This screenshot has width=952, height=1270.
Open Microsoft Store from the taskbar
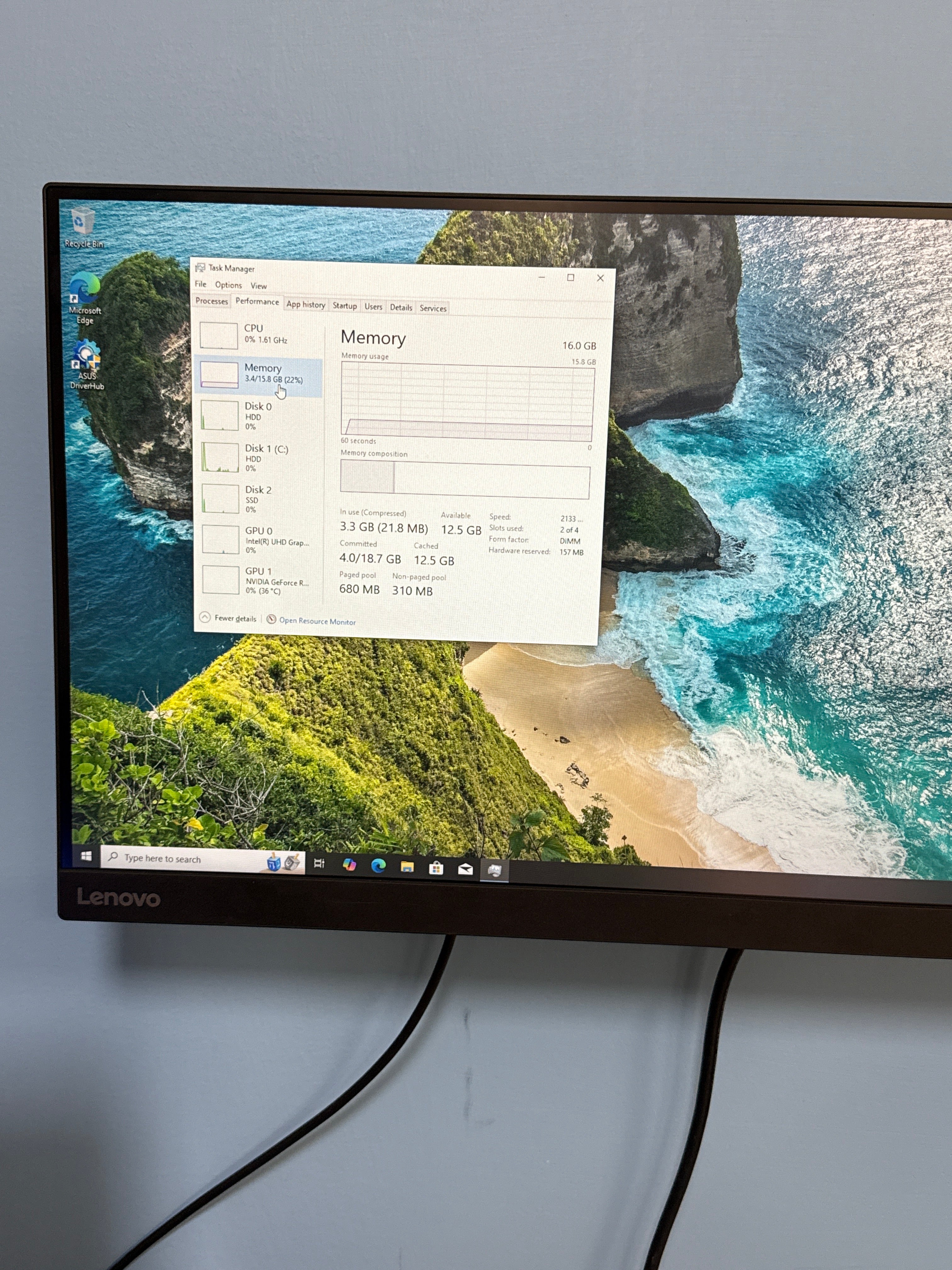click(x=436, y=868)
